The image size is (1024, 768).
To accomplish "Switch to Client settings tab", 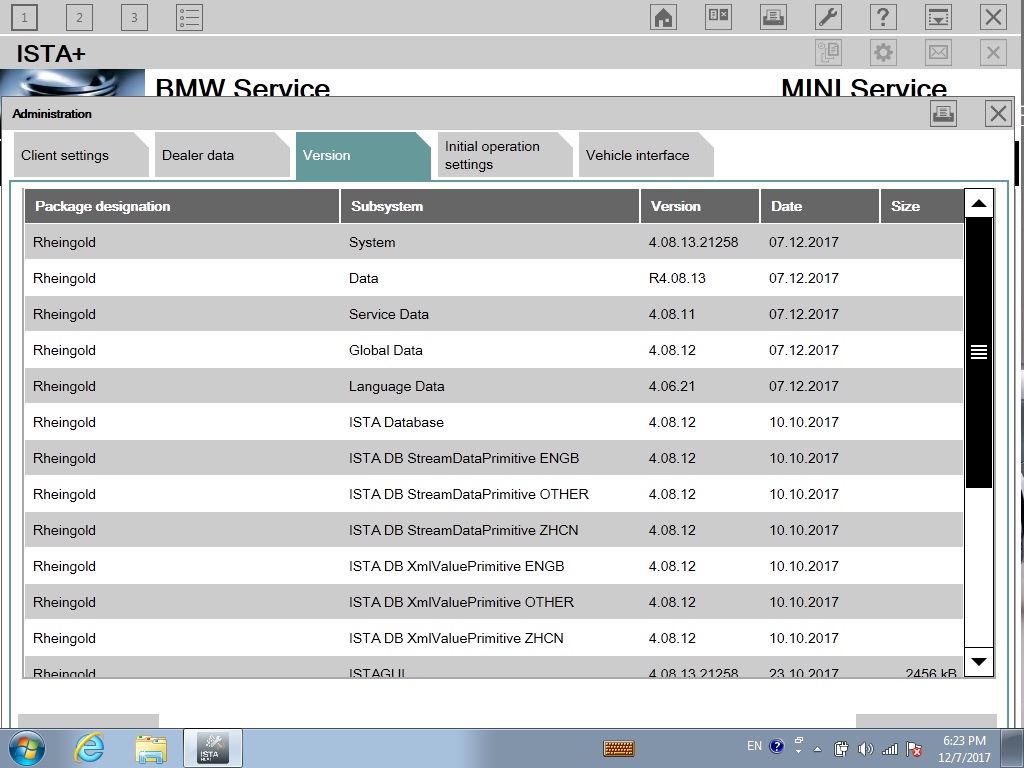I will 81,155.
